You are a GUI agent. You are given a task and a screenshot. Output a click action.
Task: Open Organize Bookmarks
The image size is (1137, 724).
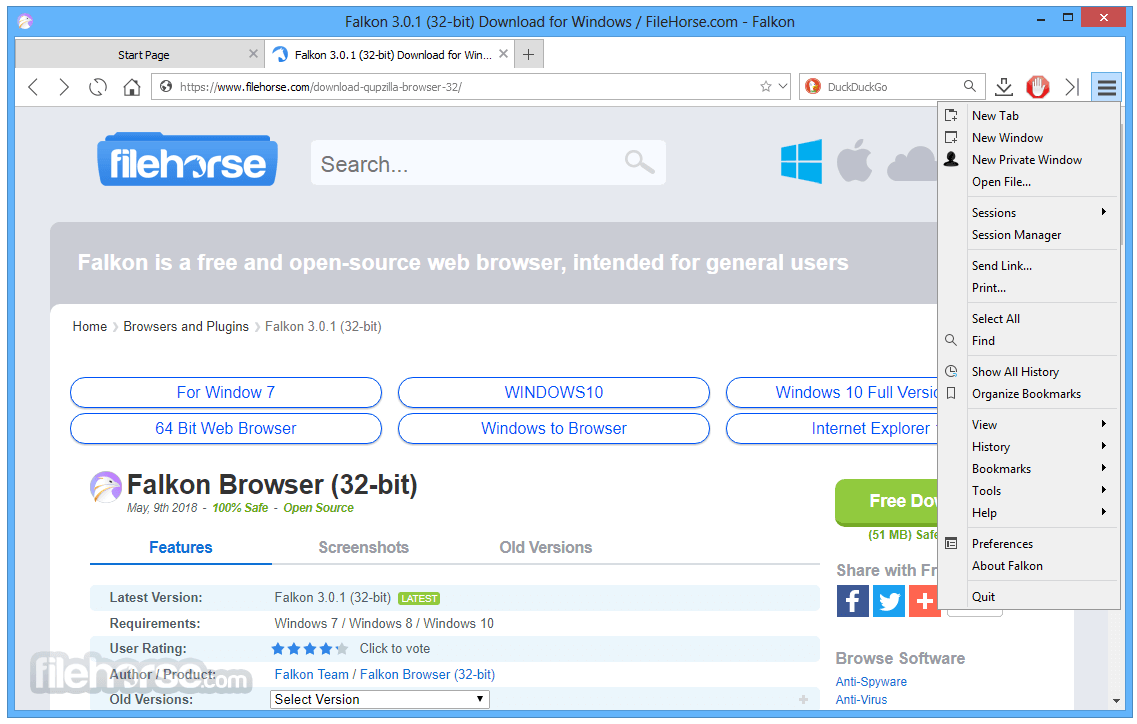click(1029, 394)
